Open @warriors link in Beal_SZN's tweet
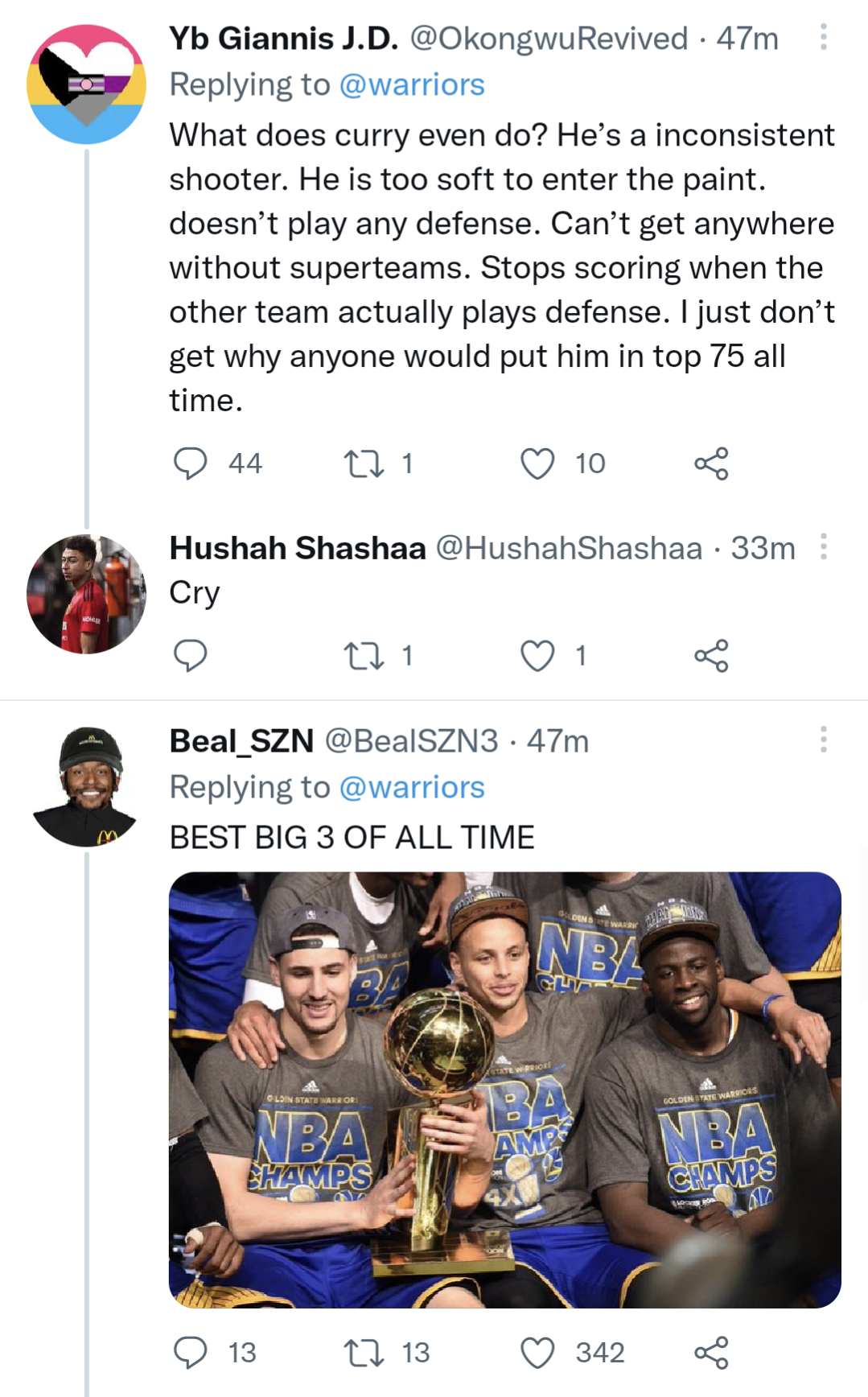 click(412, 787)
